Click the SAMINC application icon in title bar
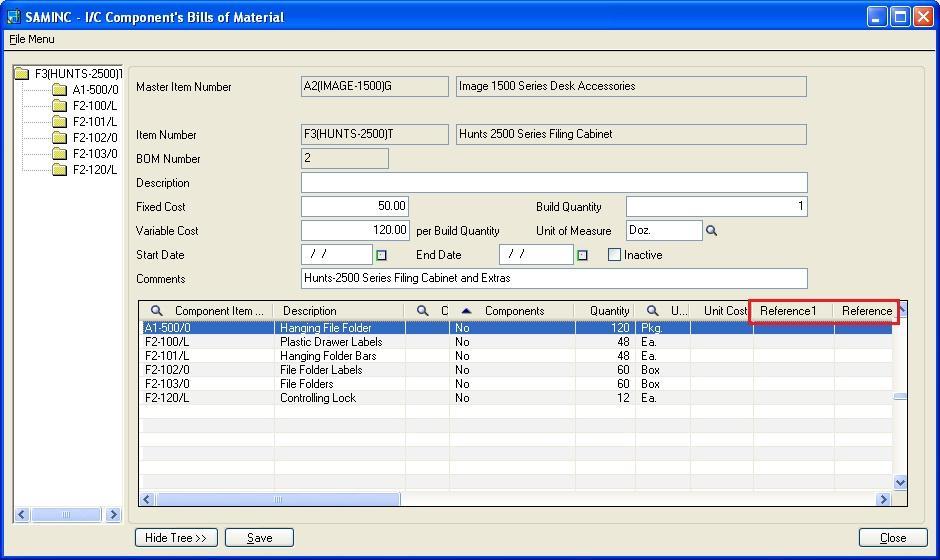 point(14,16)
